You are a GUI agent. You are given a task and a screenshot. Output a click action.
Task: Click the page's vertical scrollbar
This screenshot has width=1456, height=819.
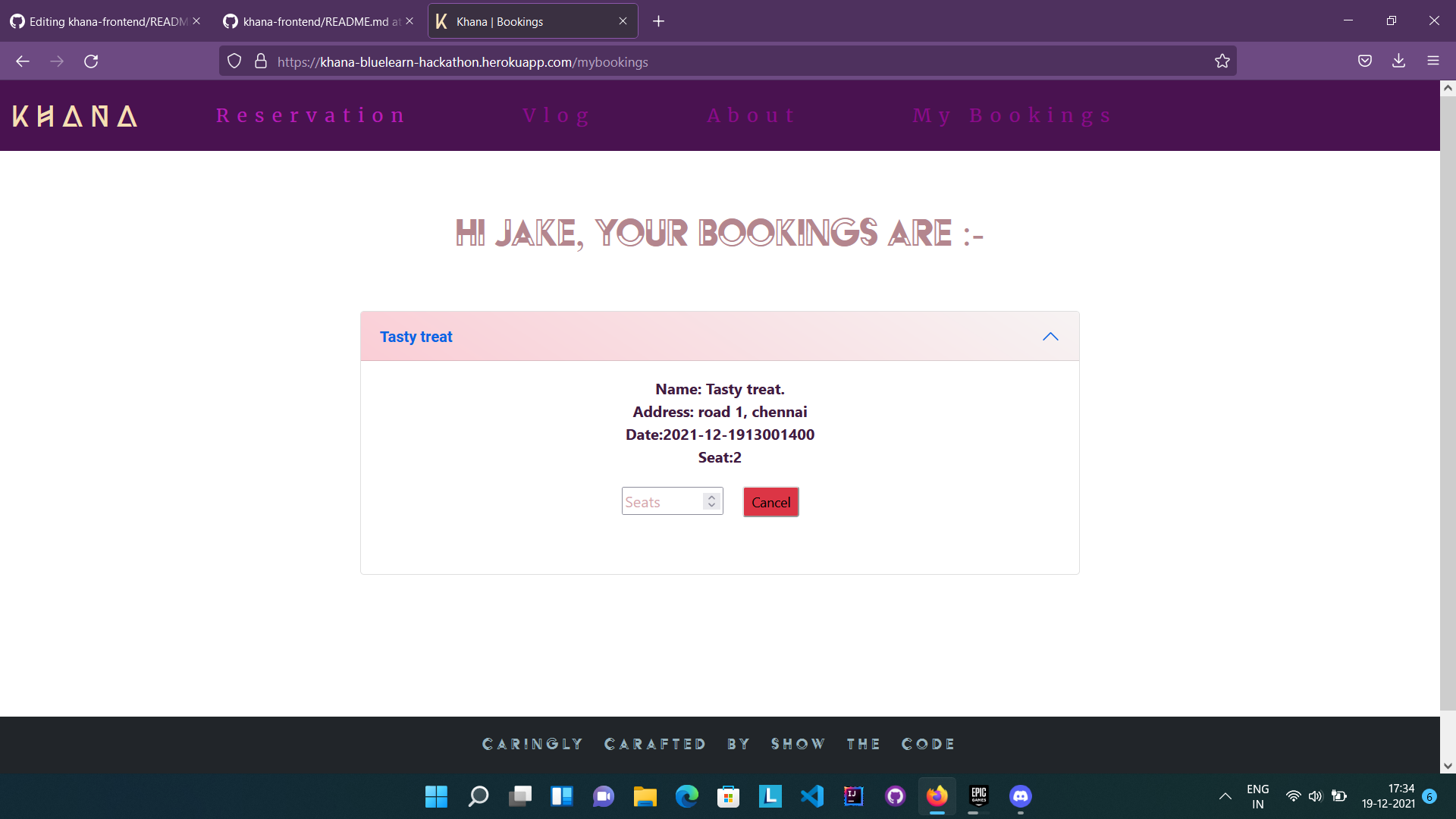(1448, 402)
